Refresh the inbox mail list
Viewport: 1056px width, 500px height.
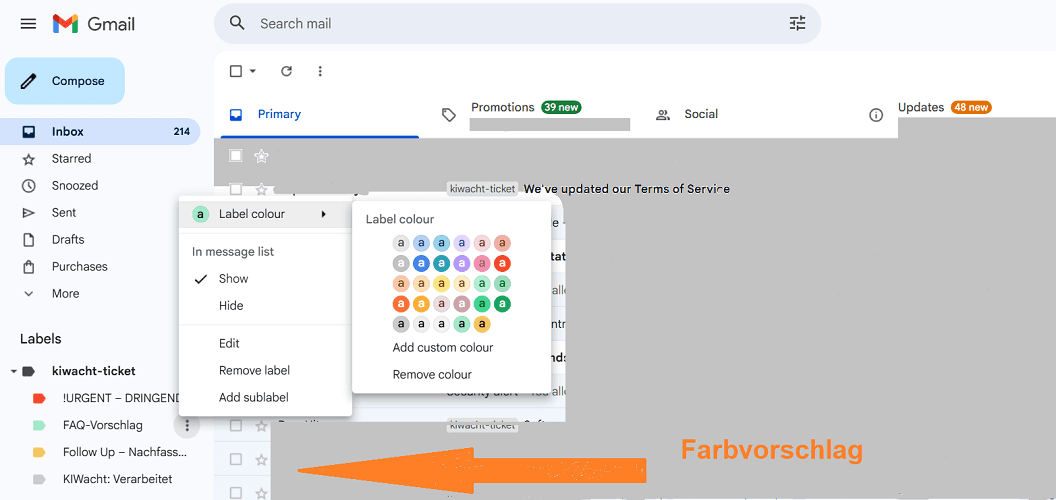[x=286, y=71]
